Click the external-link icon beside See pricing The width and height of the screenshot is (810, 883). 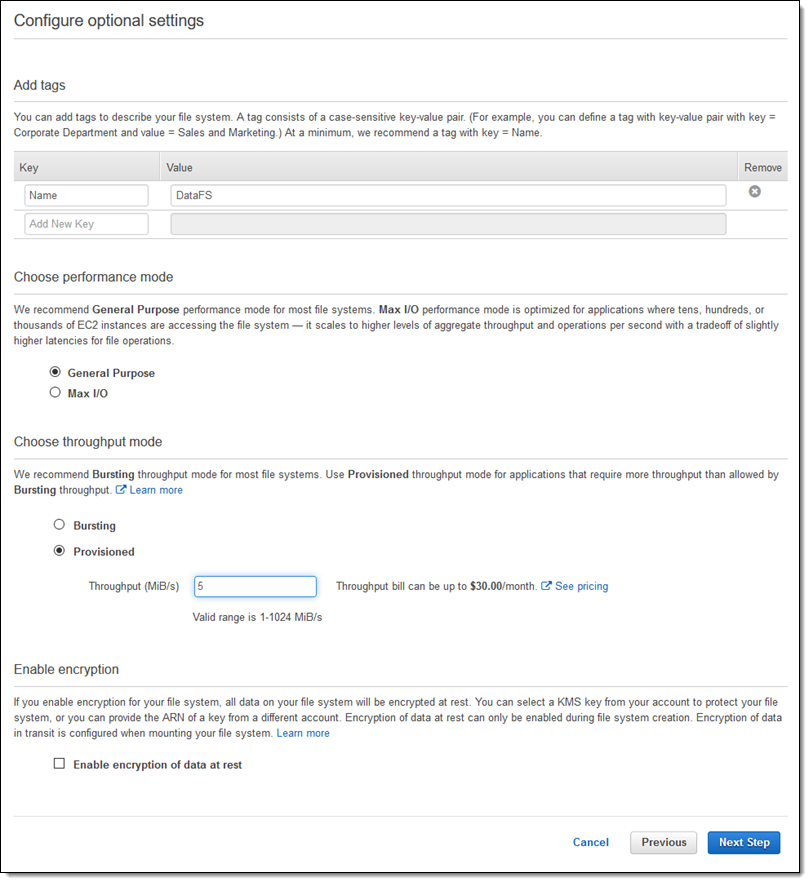pyautogui.click(x=547, y=587)
